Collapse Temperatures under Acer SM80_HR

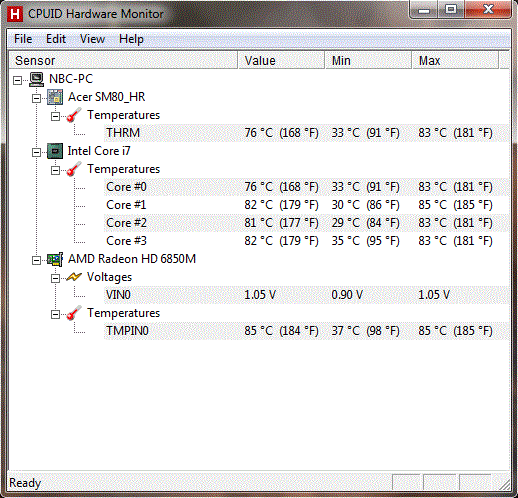coord(55,116)
